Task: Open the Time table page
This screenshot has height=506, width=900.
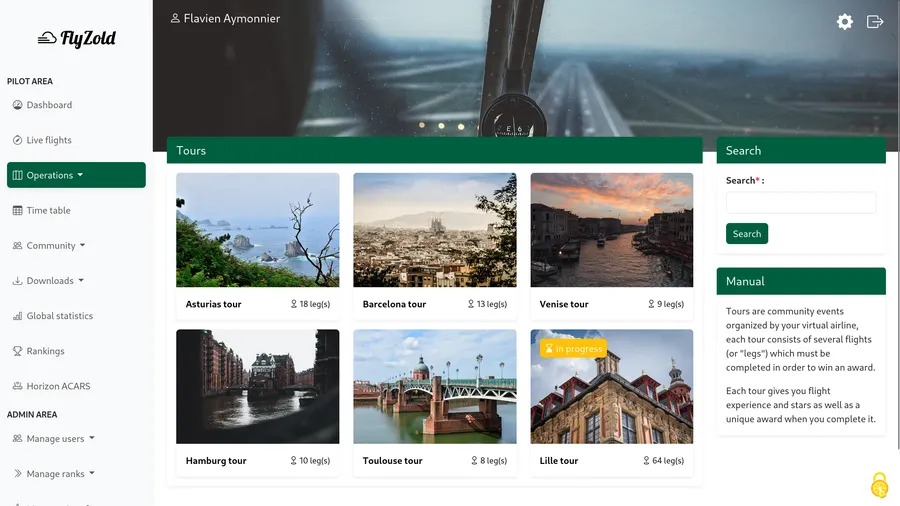Action: pos(48,210)
